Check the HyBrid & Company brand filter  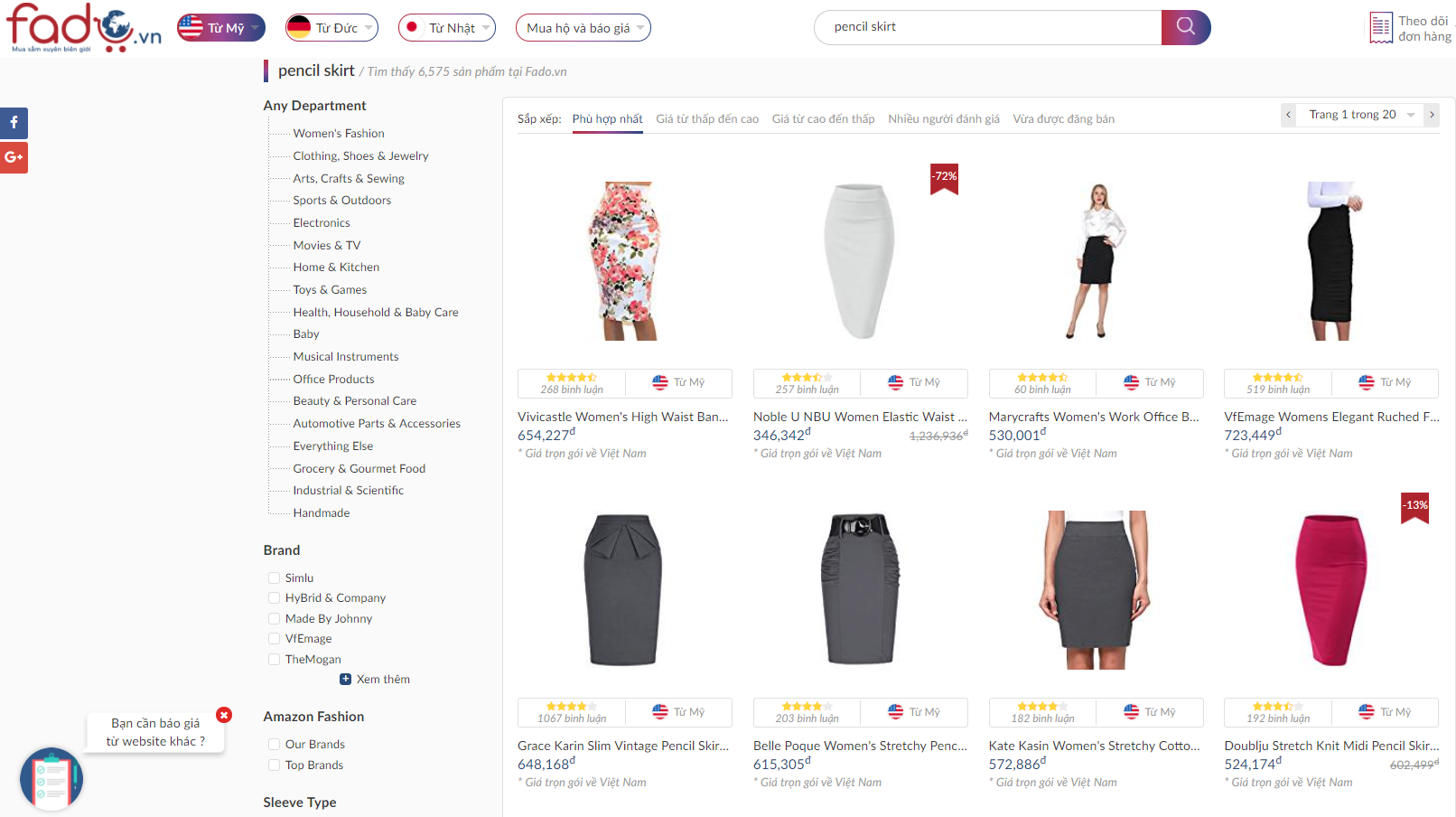[274, 597]
